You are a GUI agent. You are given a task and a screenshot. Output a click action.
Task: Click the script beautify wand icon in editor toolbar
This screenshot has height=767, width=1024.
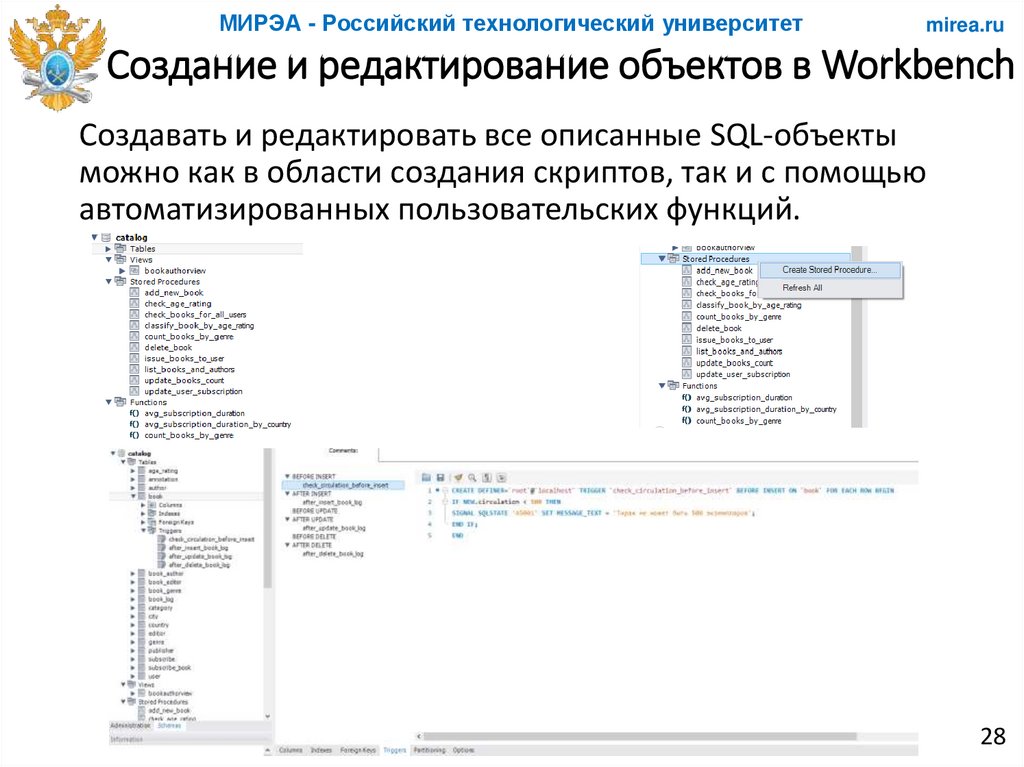pyautogui.click(x=457, y=476)
